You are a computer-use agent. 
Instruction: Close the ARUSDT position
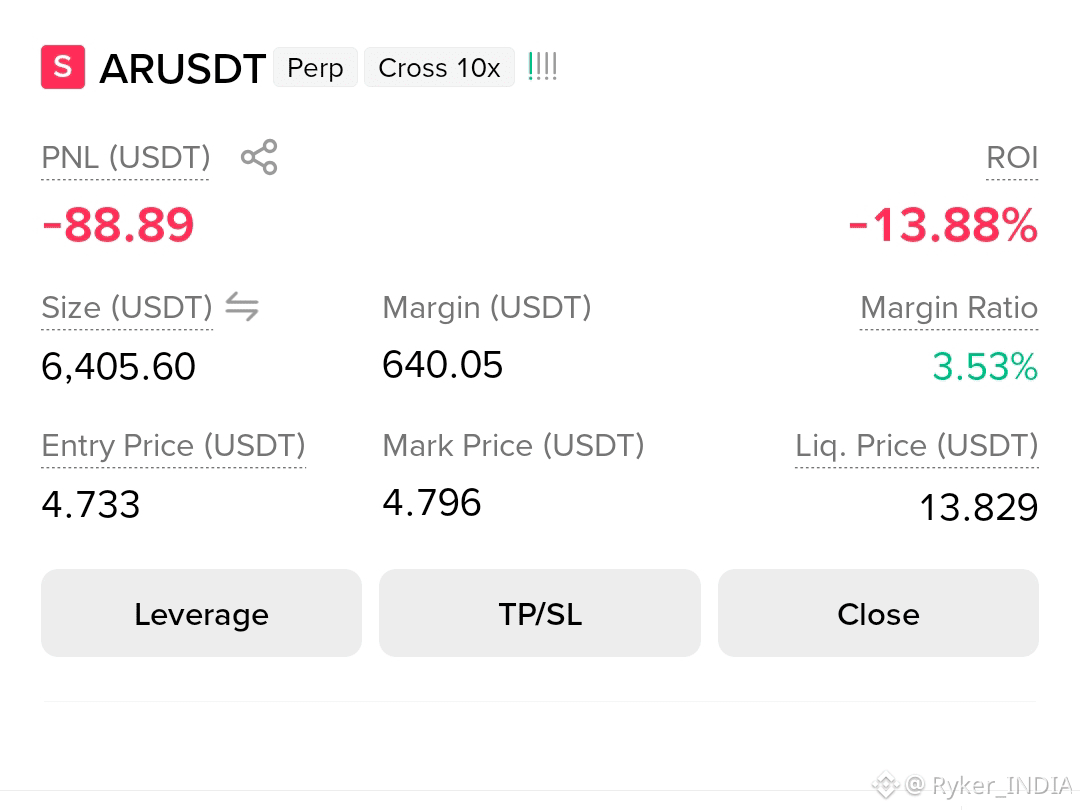click(x=878, y=613)
